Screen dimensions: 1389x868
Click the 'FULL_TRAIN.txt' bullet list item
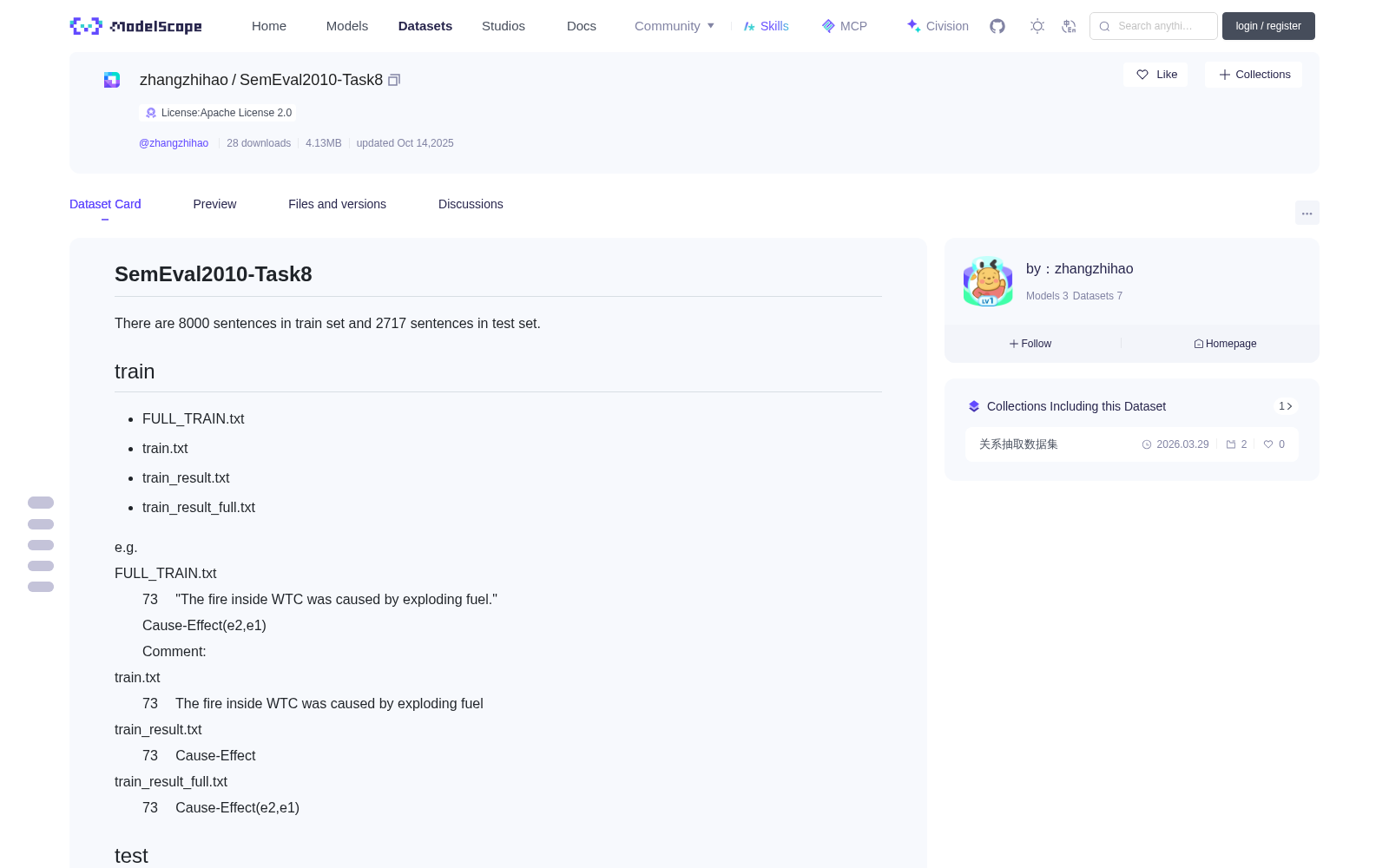point(193,418)
